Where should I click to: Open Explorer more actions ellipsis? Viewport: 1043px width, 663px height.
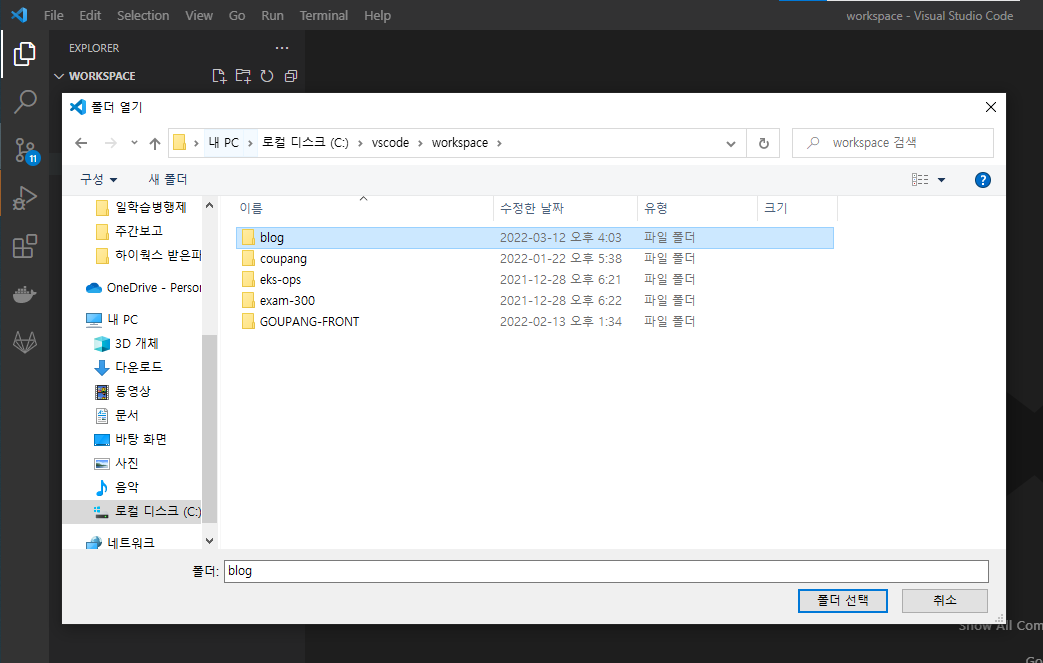click(x=282, y=48)
